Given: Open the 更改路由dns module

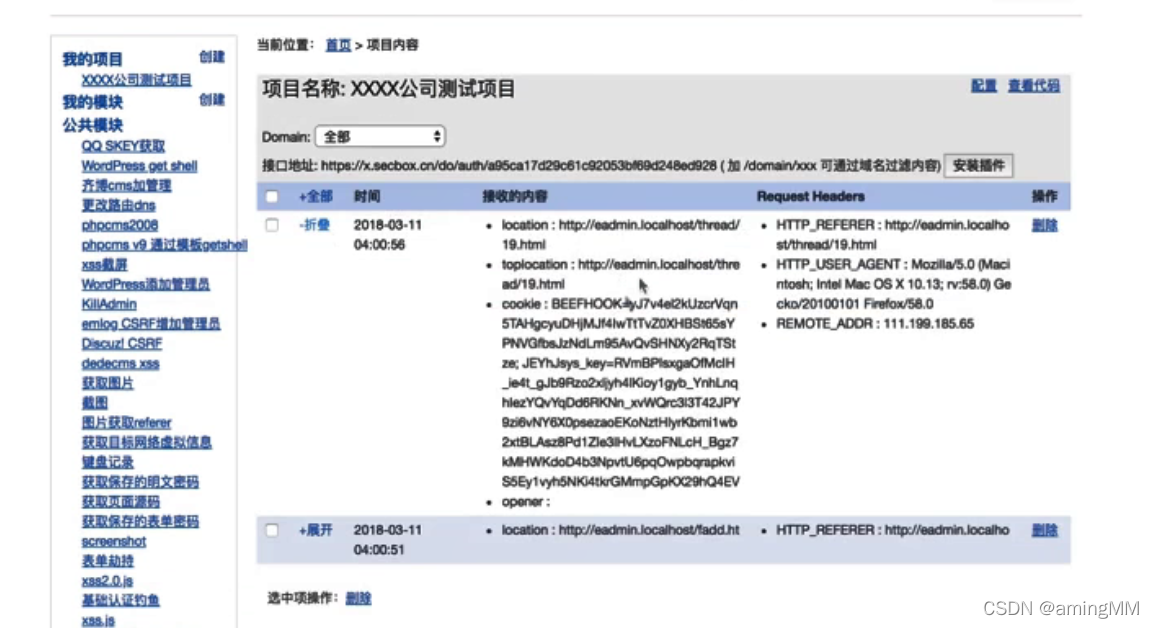Looking at the screenshot, I should click(118, 205).
